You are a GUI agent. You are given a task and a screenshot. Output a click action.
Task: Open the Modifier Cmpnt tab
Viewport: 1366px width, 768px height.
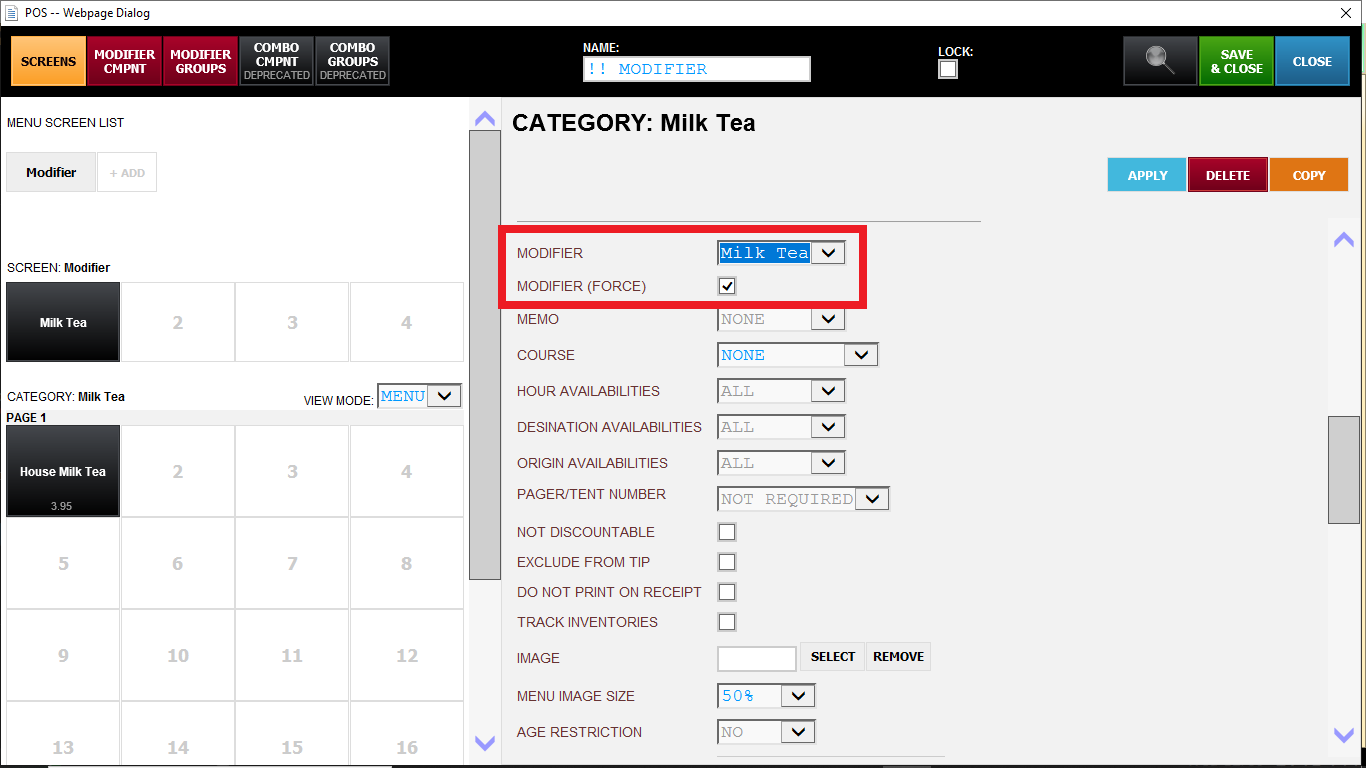coord(125,61)
